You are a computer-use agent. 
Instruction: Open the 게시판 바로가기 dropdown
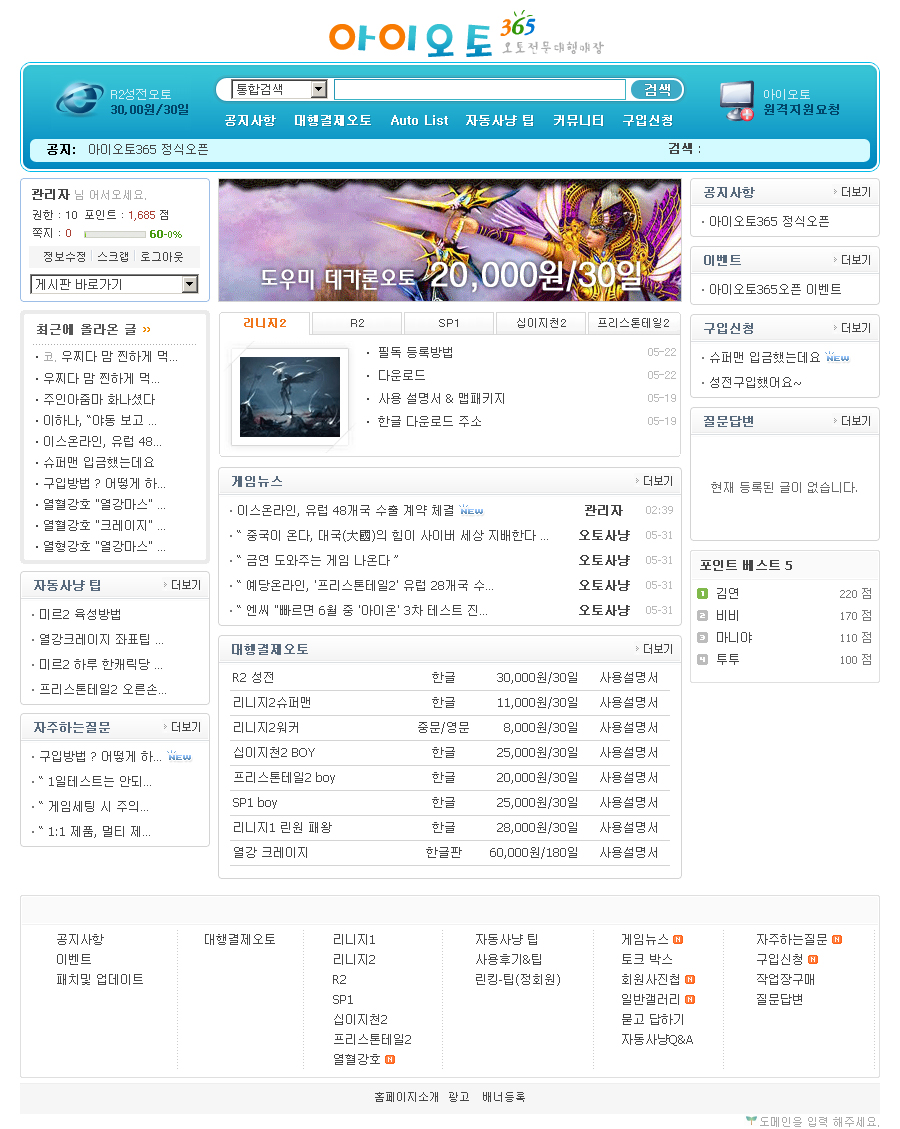(114, 284)
